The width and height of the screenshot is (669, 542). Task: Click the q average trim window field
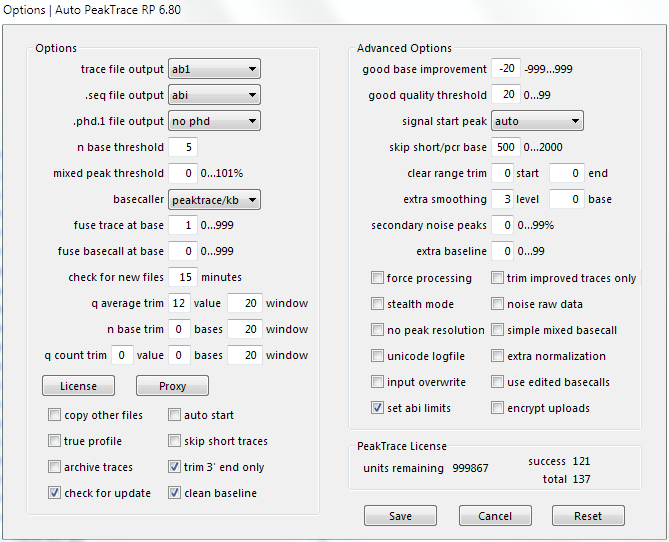(x=245, y=303)
